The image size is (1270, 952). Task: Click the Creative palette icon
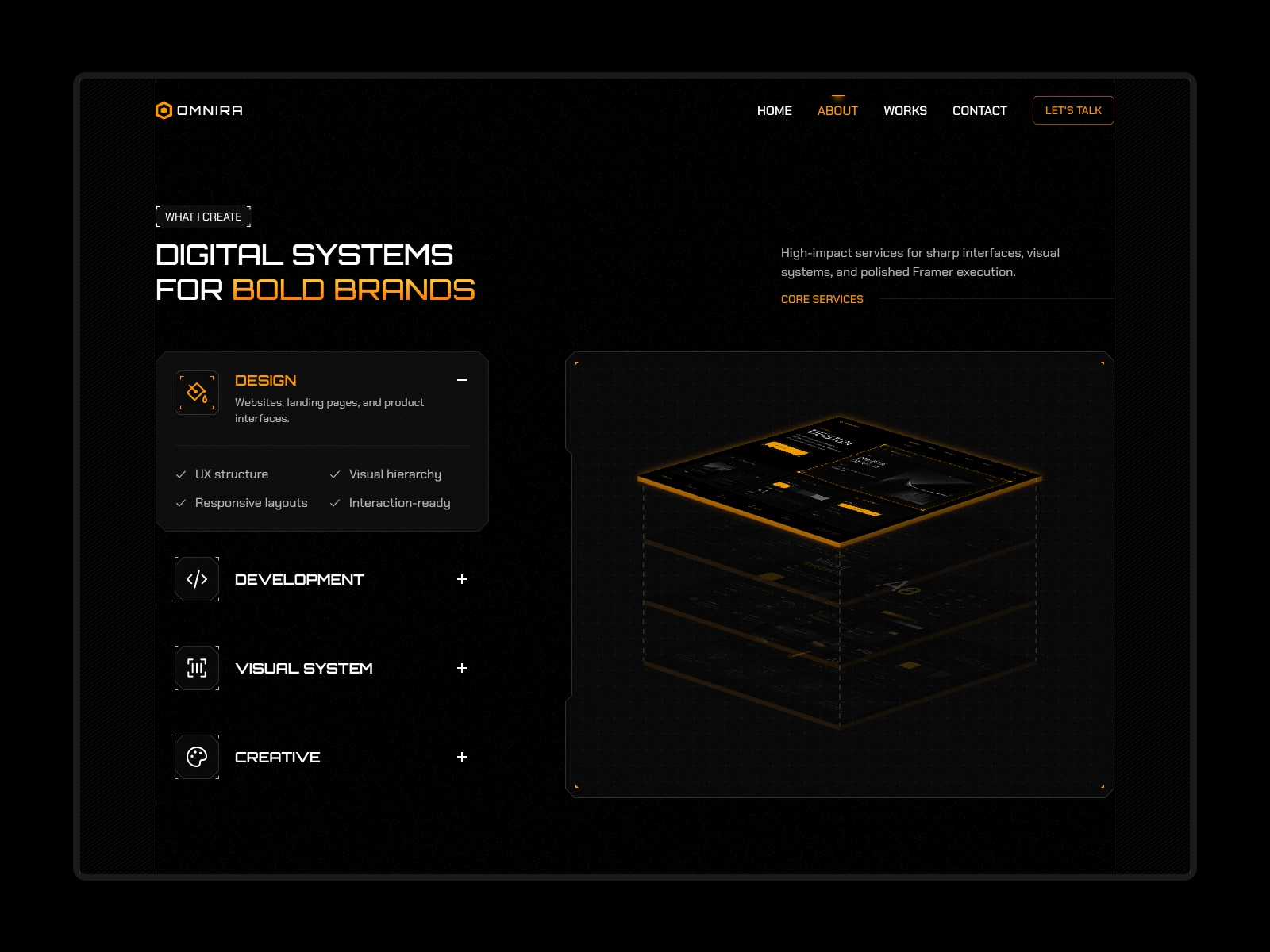tap(197, 757)
